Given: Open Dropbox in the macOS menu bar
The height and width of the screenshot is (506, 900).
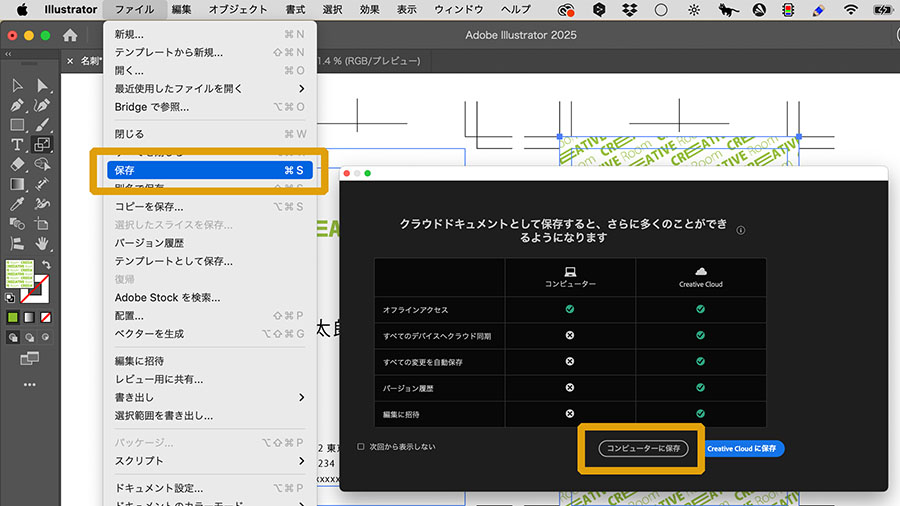Looking at the screenshot, I should click(x=630, y=10).
